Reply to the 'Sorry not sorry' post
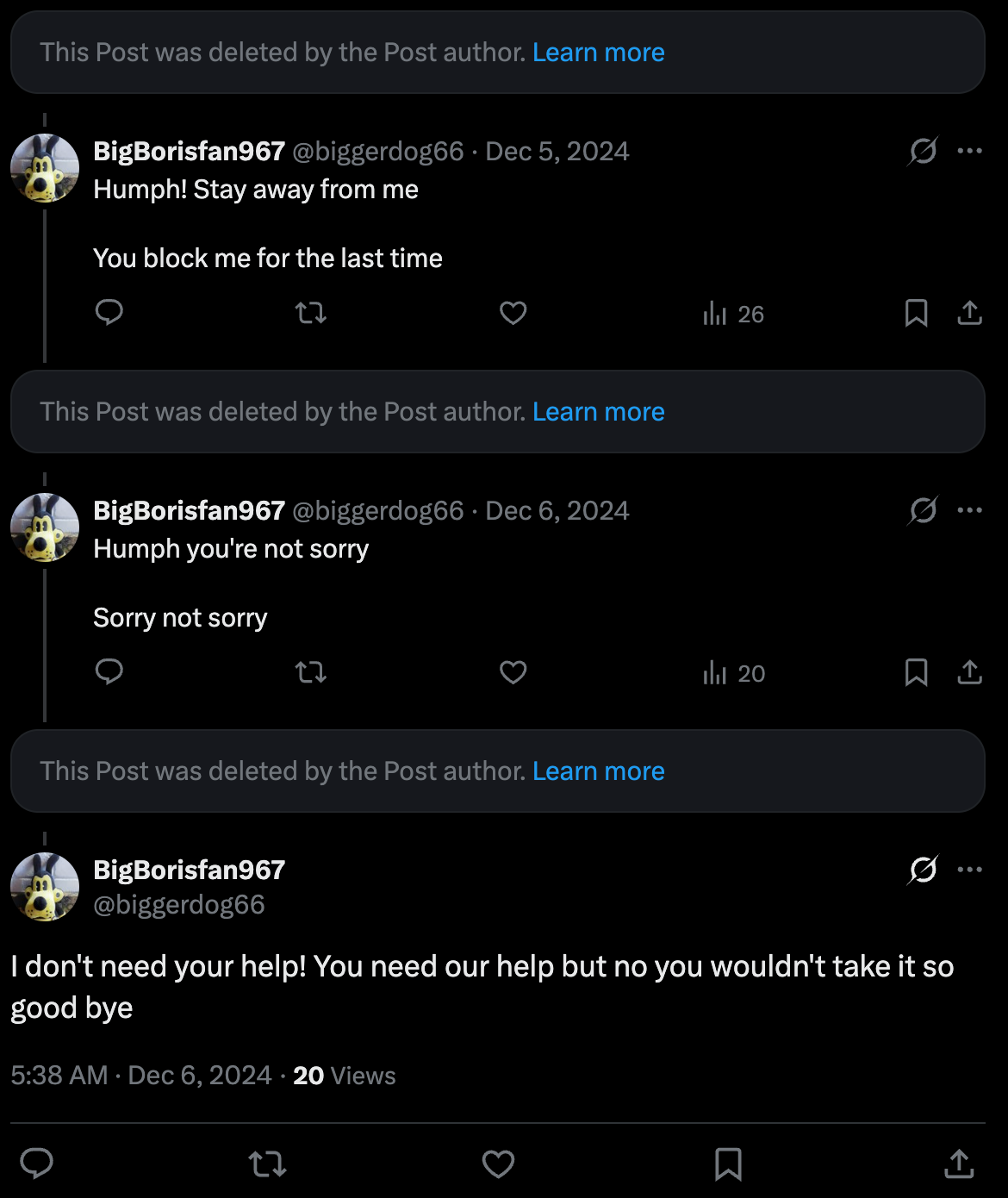Viewport: 1008px width, 1198px height. [x=109, y=671]
